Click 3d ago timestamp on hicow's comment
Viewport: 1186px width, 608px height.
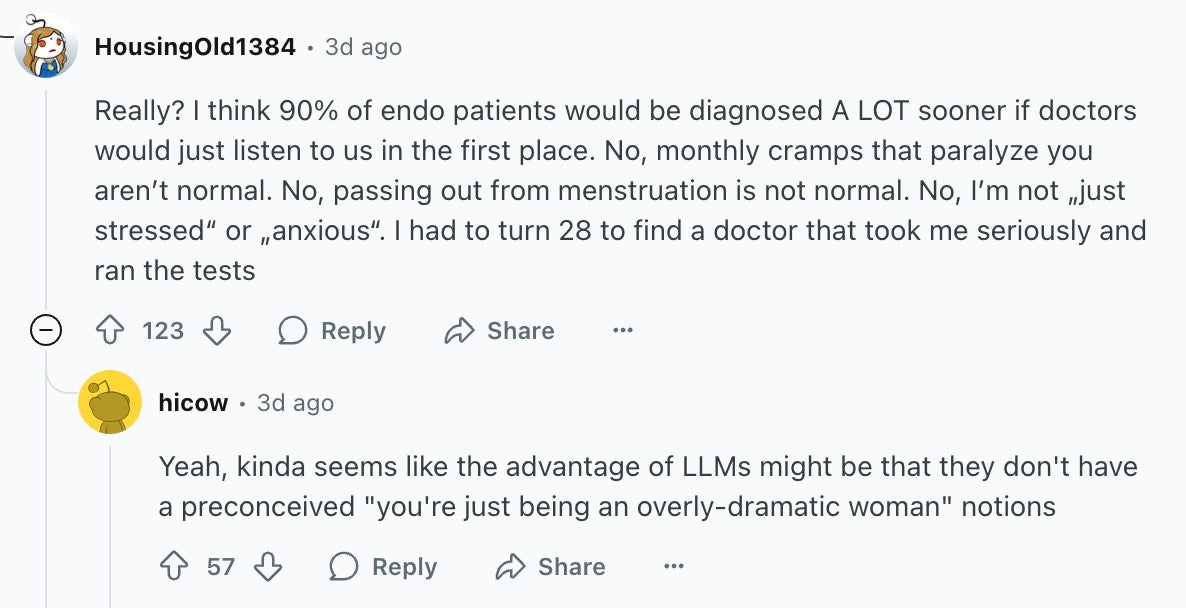tap(295, 403)
